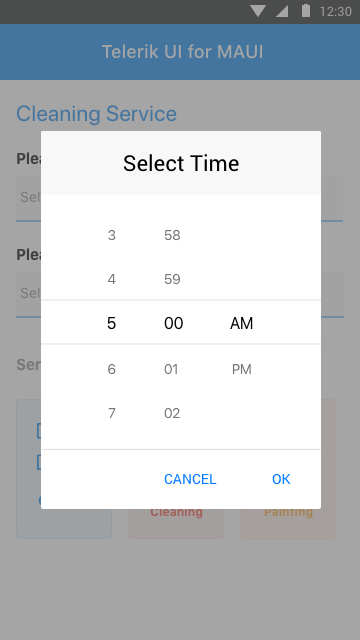This screenshot has width=360, height=640.
Task: Tap the Wi-Fi status icon
Action: pos(258,11)
